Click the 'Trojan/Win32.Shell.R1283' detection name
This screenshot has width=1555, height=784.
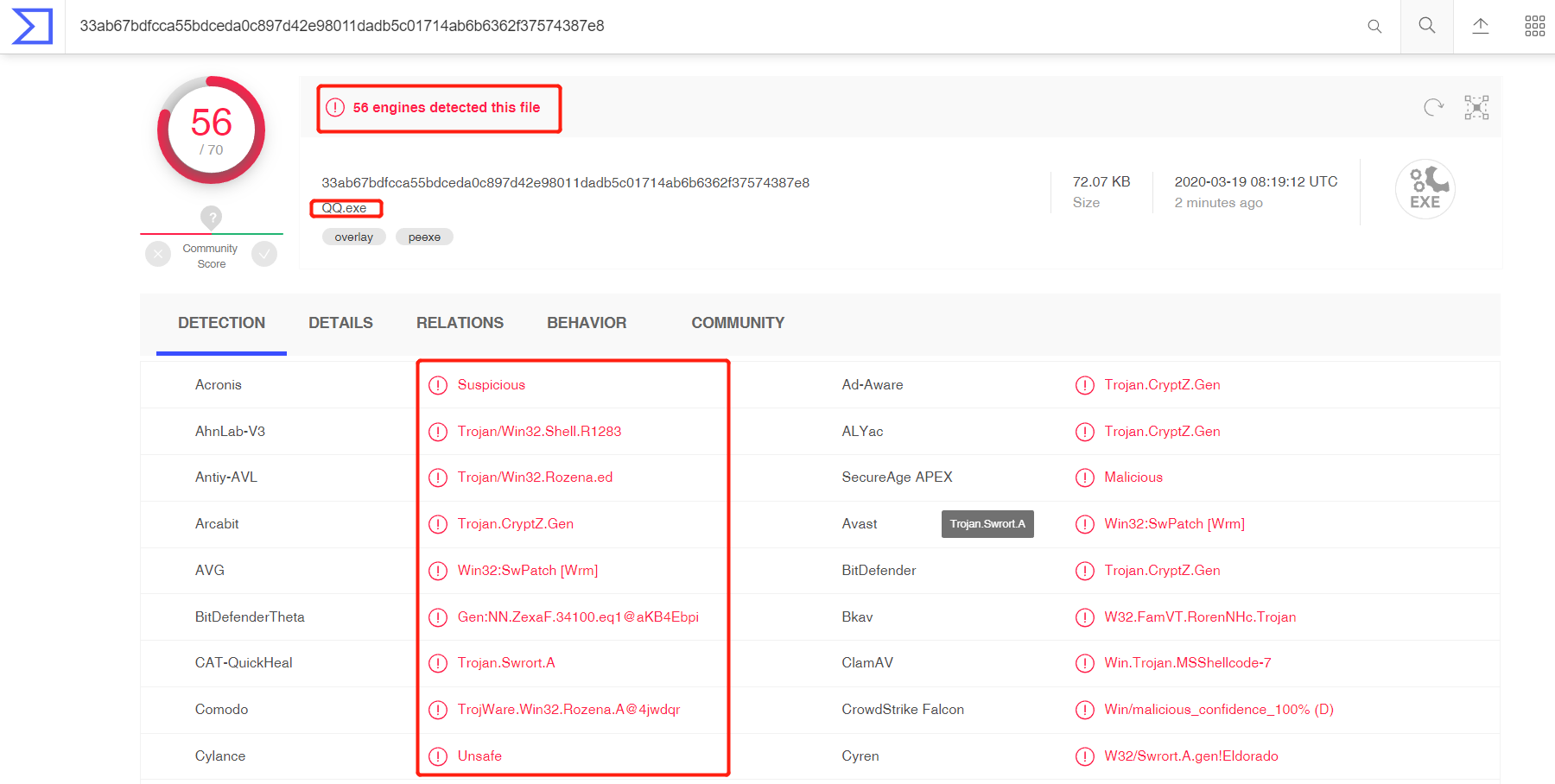(x=539, y=432)
